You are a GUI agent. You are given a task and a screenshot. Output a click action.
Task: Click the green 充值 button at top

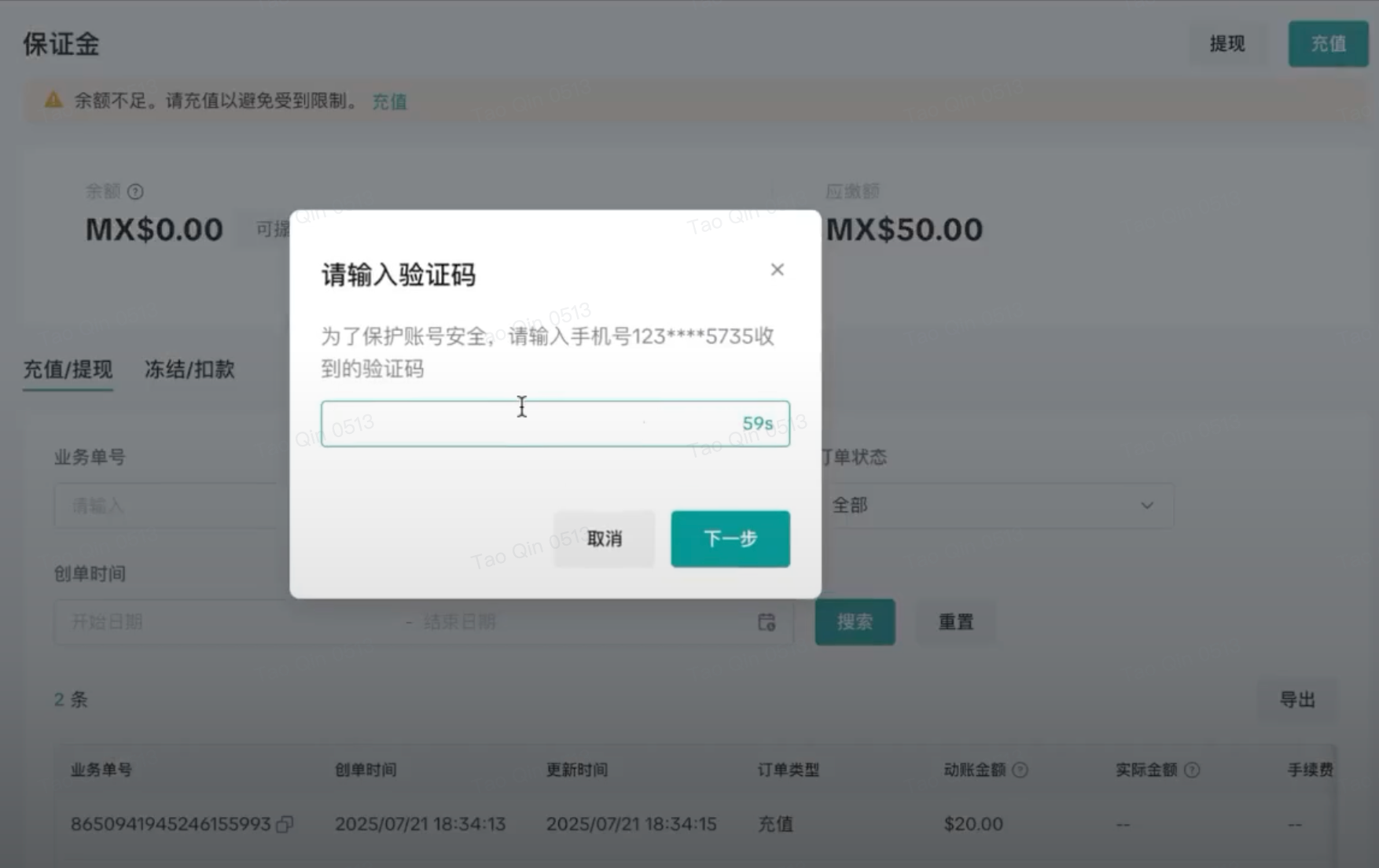tap(1328, 44)
